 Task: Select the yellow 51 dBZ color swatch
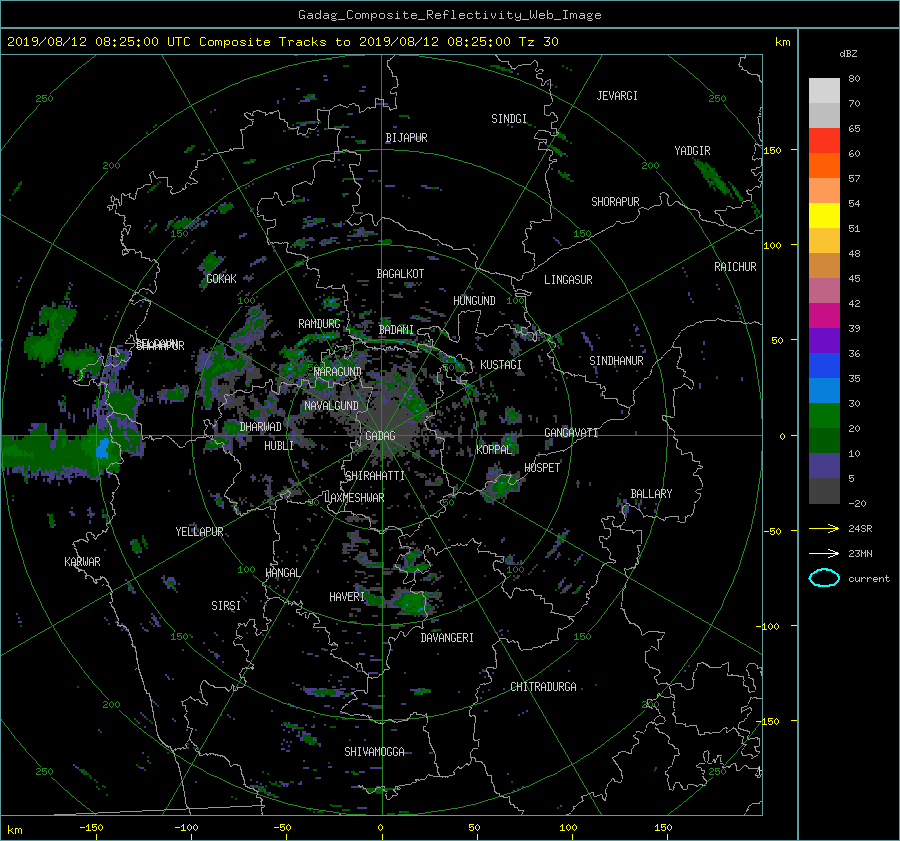tap(824, 216)
